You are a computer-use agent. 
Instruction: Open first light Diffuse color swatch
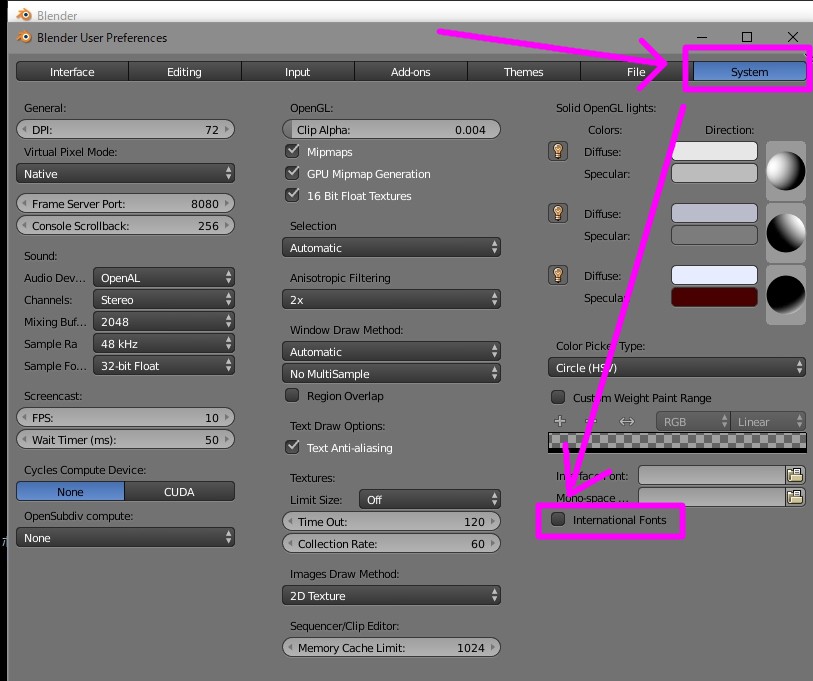pos(714,151)
